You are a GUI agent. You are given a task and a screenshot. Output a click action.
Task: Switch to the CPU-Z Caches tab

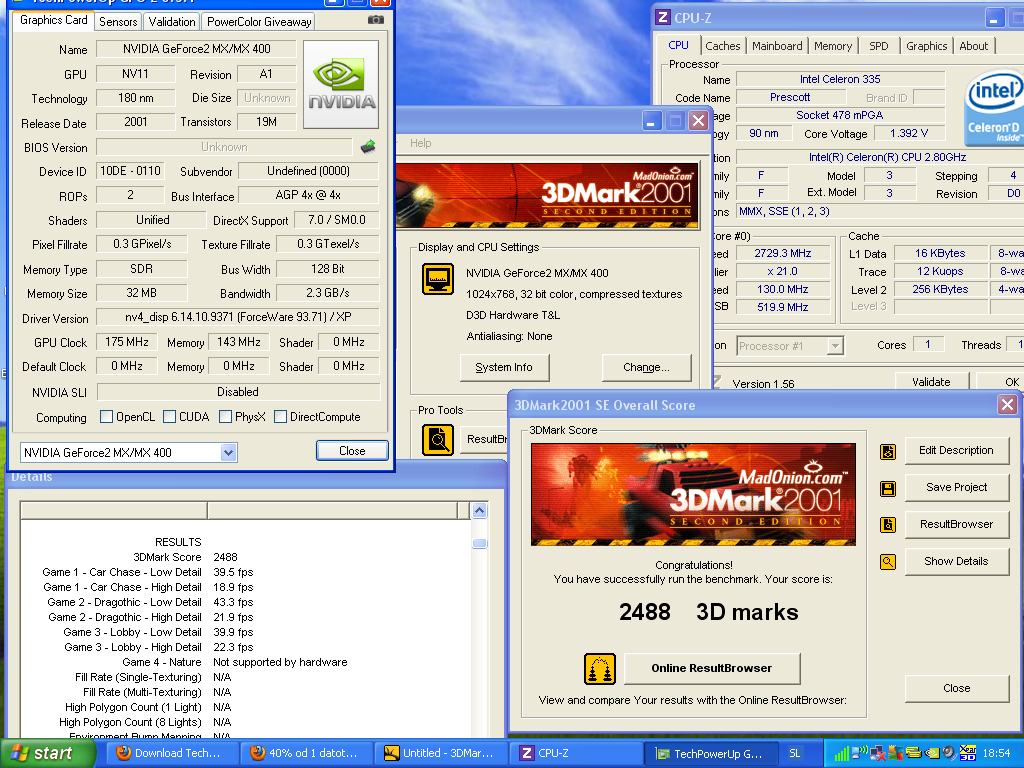(723, 46)
